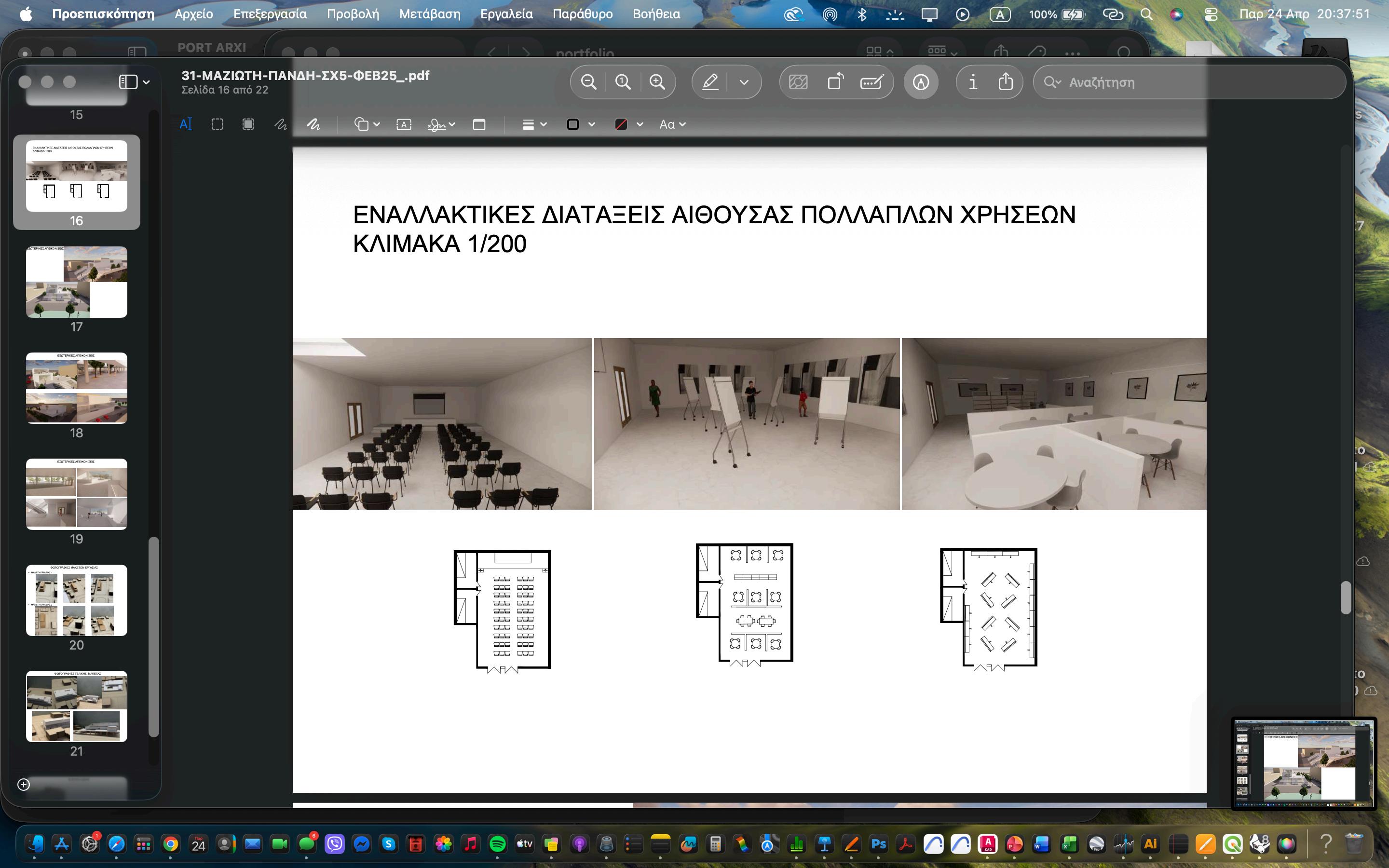Open the Προβολή menu
1389x868 pixels.
point(353,14)
